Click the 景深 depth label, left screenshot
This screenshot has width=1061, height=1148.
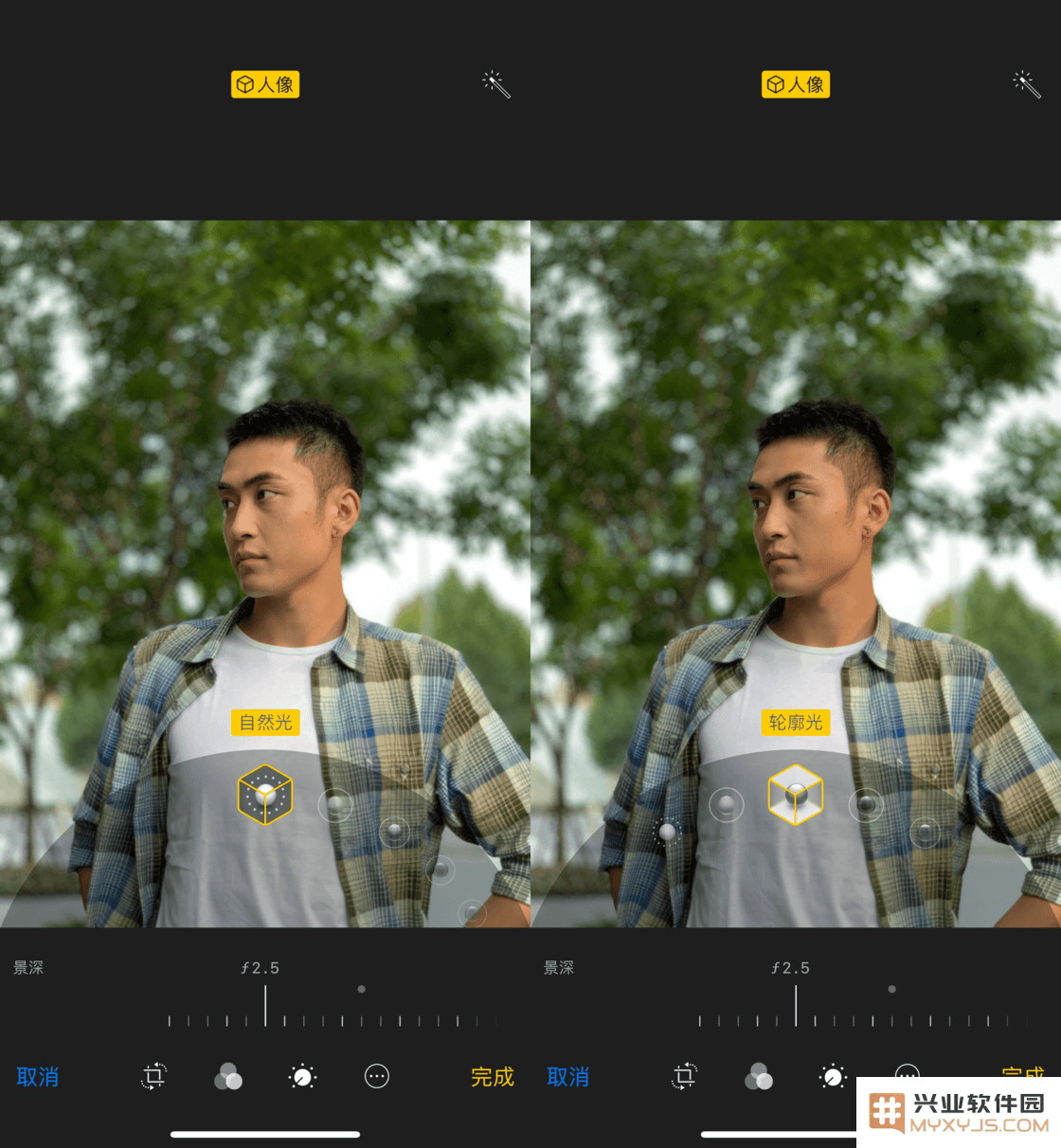point(28,967)
